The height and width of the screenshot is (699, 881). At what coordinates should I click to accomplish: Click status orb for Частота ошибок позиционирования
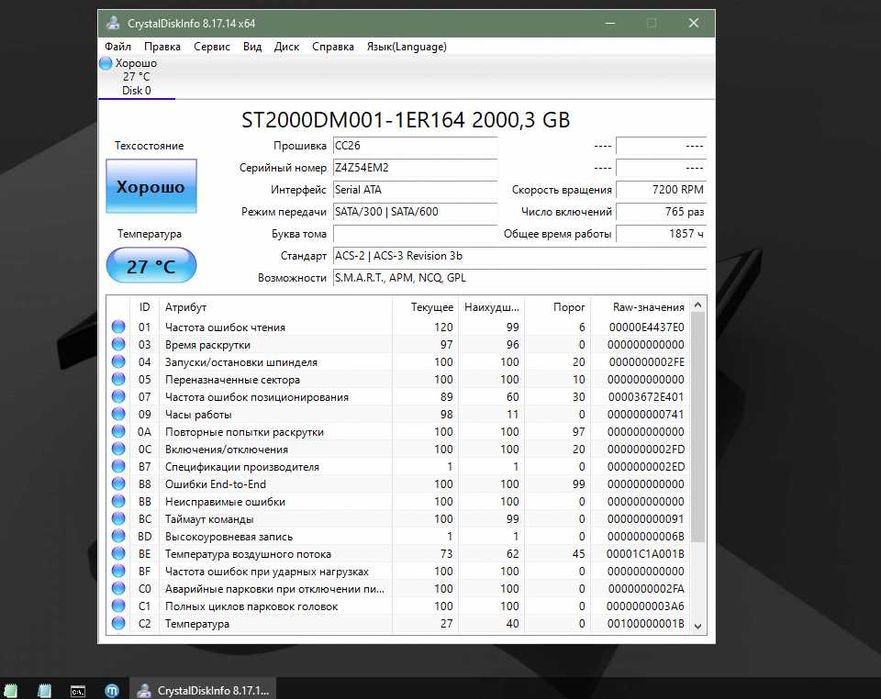pyautogui.click(x=119, y=396)
